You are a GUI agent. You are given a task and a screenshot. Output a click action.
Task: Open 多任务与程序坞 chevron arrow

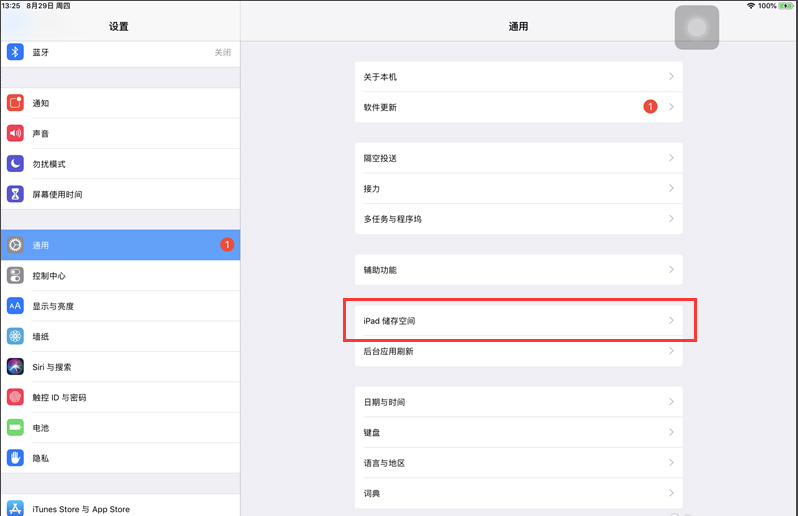tap(671, 218)
